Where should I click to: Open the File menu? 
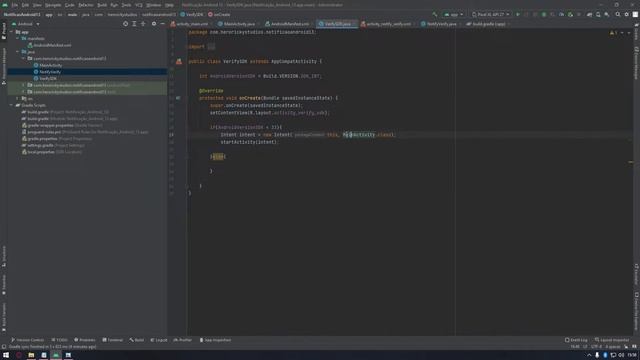(x=15, y=5)
